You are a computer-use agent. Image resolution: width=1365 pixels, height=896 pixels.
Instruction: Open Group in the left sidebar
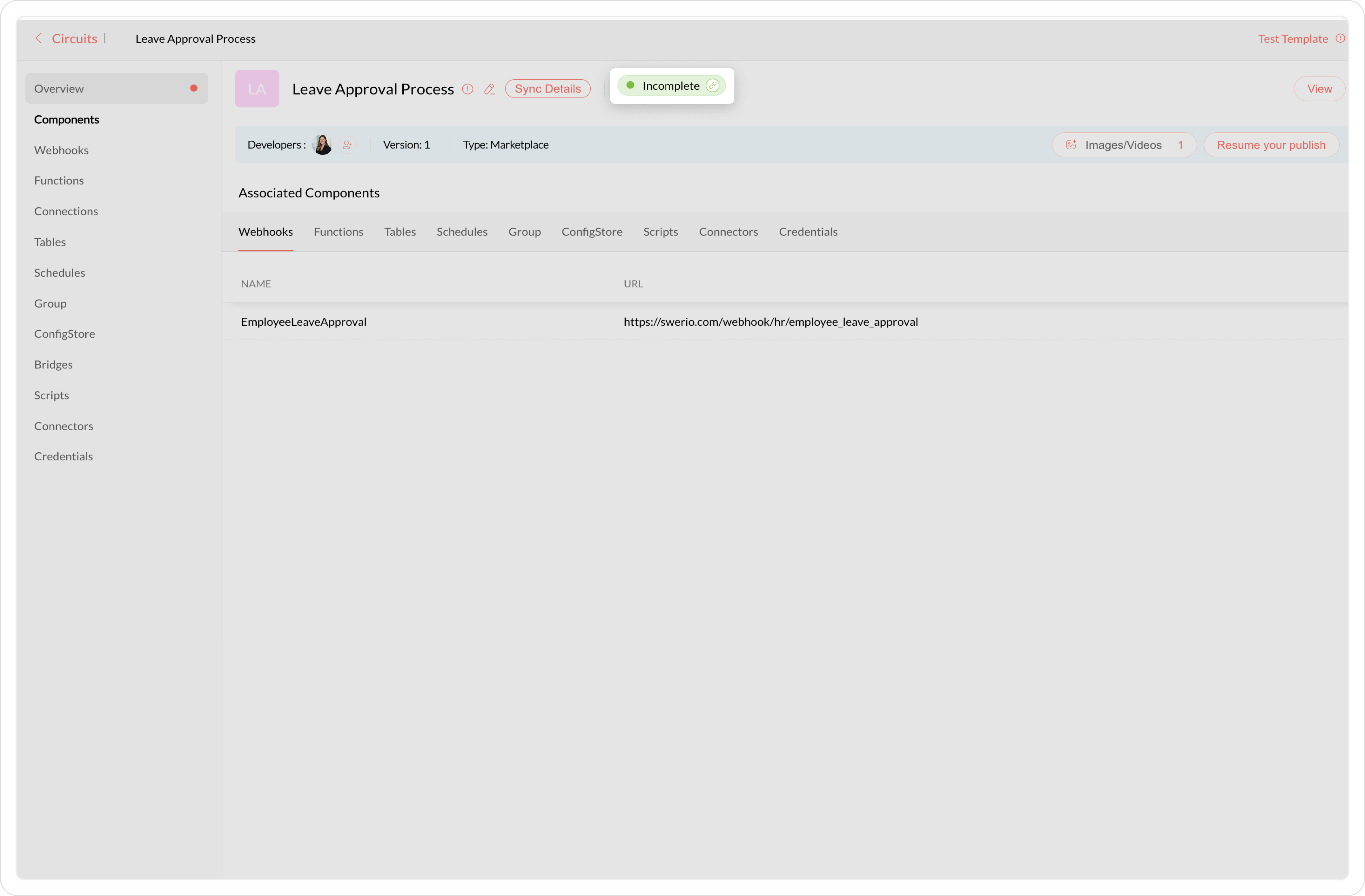[x=50, y=303]
